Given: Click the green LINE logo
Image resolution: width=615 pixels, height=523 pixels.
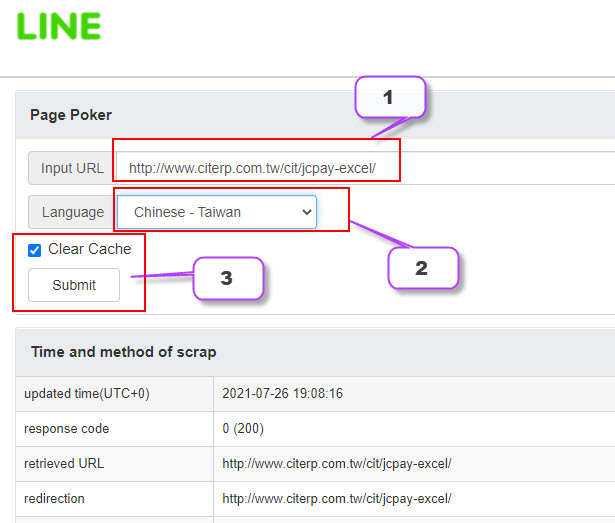Looking at the screenshot, I should (x=59, y=27).
